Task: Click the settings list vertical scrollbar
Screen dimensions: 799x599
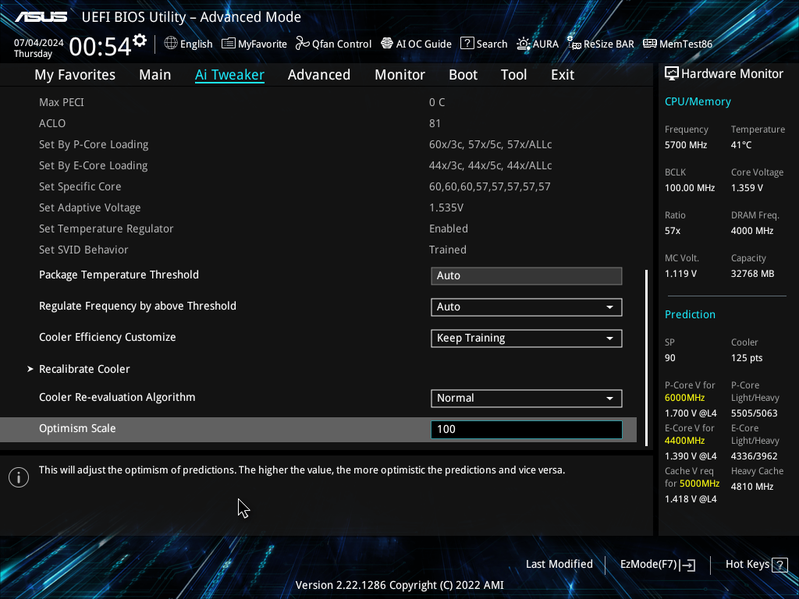Action: coord(647,358)
